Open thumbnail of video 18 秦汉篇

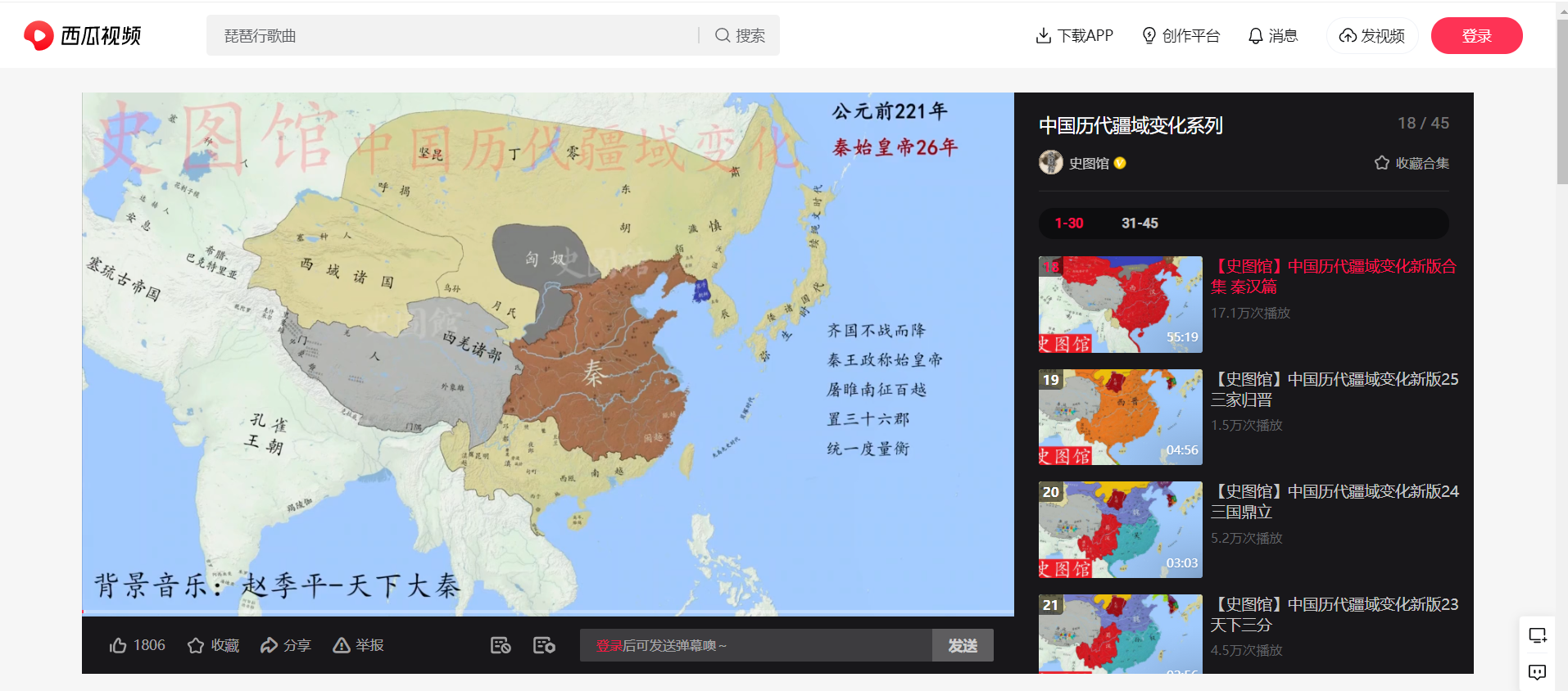tap(1120, 305)
